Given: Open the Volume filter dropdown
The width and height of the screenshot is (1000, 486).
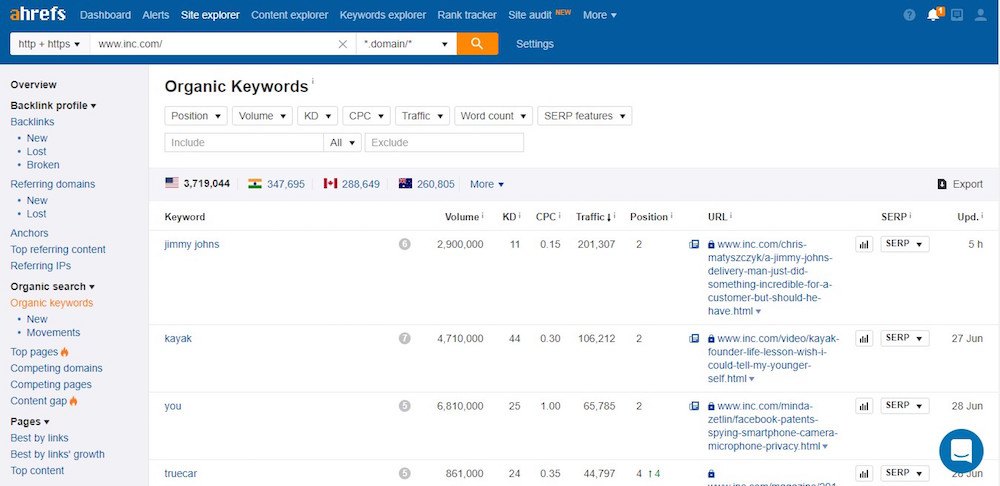Looking at the screenshot, I should point(262,116).
